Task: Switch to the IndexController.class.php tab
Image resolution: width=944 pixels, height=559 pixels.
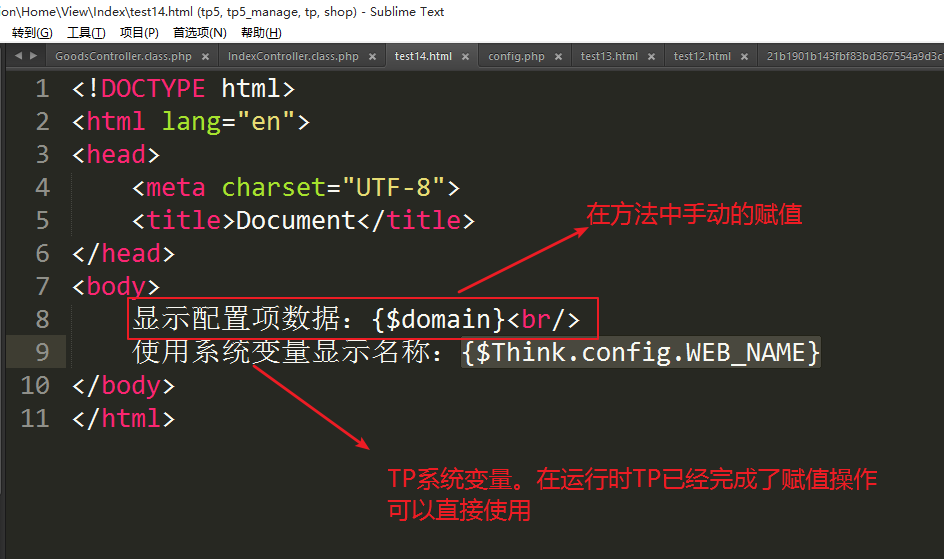Action: 292,57
